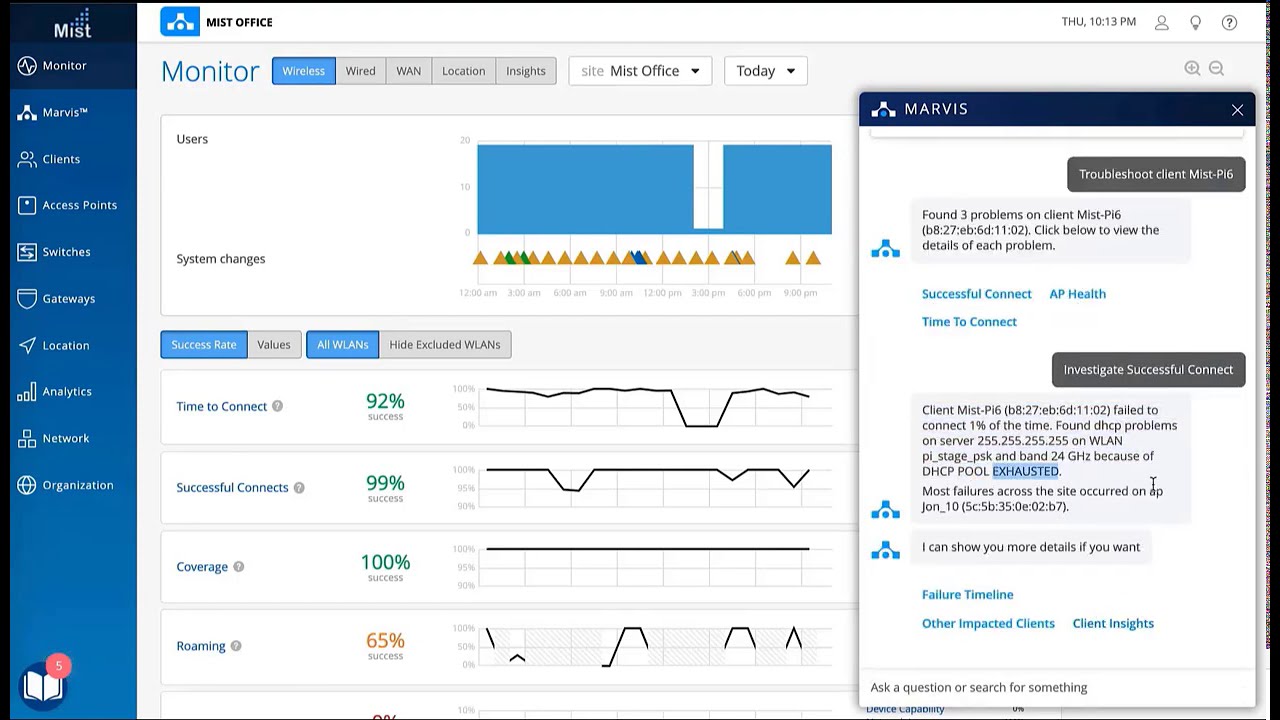Select the Location tab

pos(463,71)
